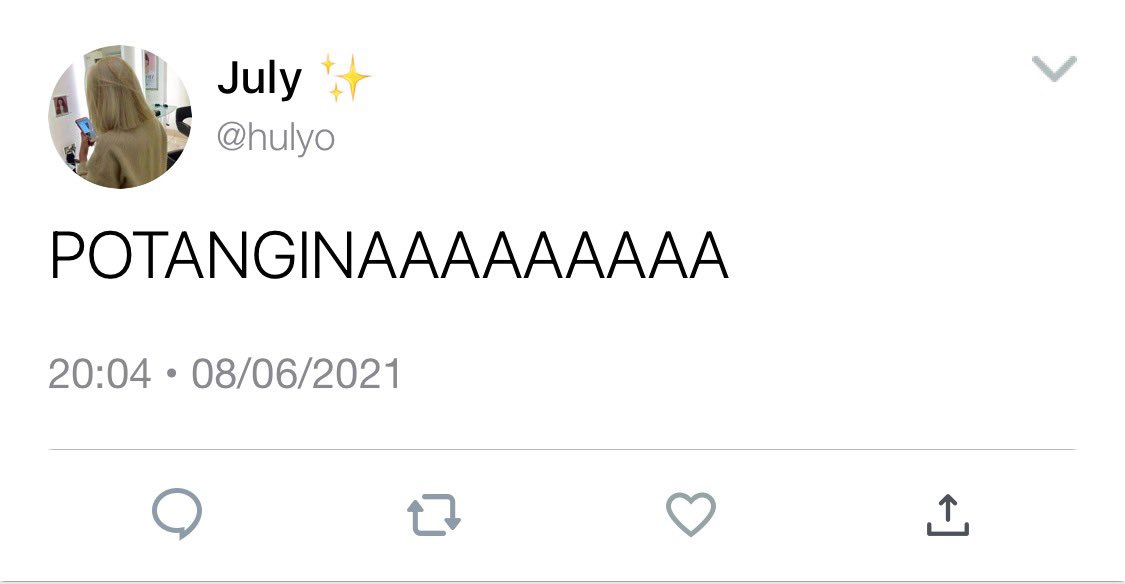Open the caret menu on July's tweet
This screenshot has width=1125, height=584.
1054,69
